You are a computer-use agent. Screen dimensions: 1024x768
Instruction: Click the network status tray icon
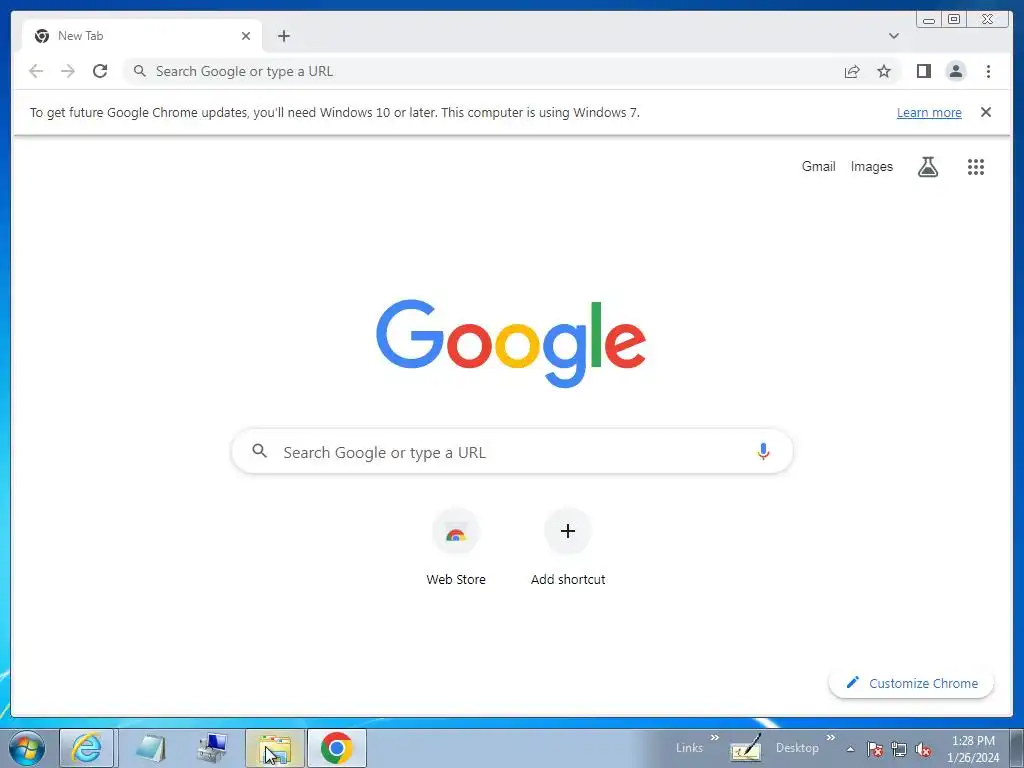(899, 749)
